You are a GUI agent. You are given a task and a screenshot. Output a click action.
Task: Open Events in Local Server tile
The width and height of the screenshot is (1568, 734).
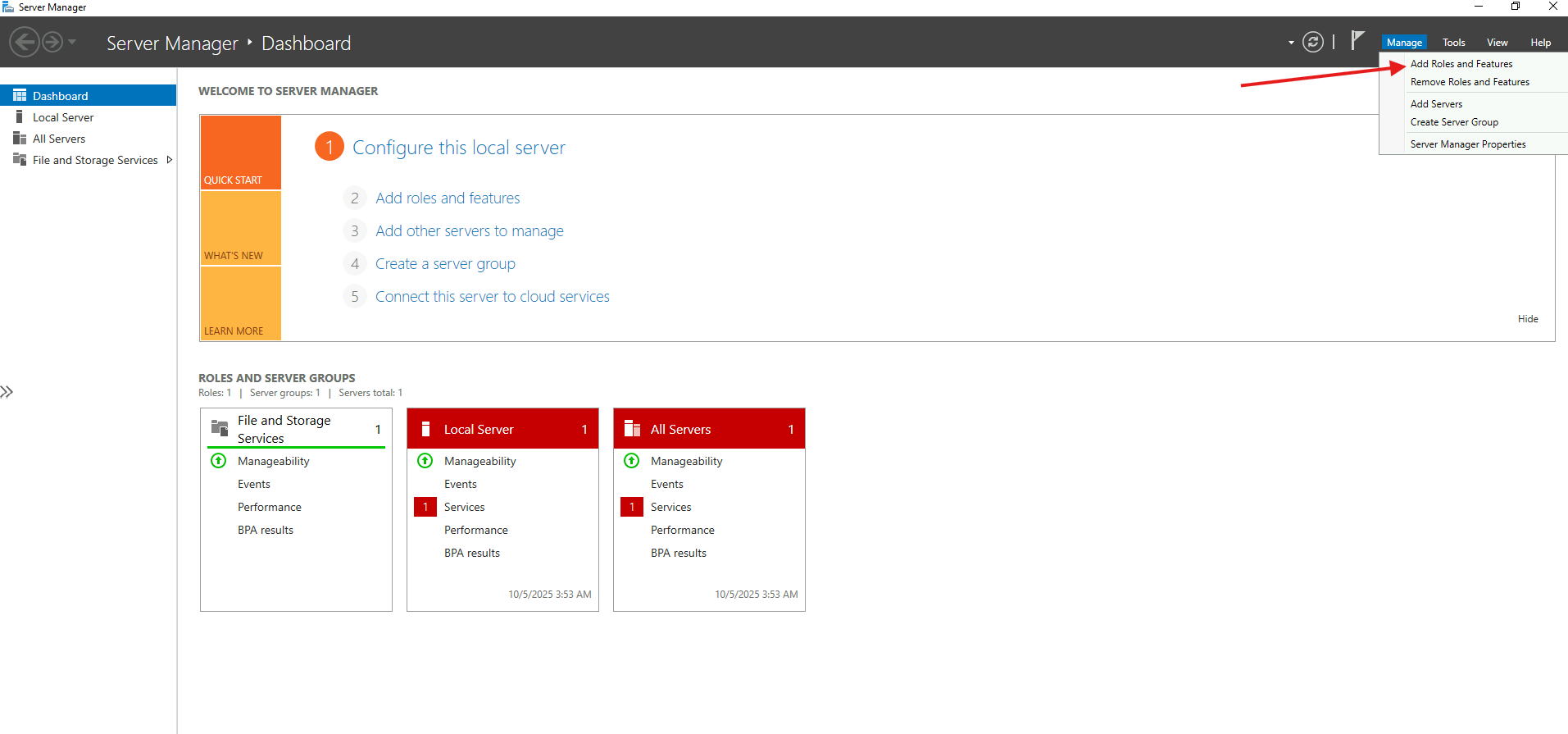pos(461,485)
